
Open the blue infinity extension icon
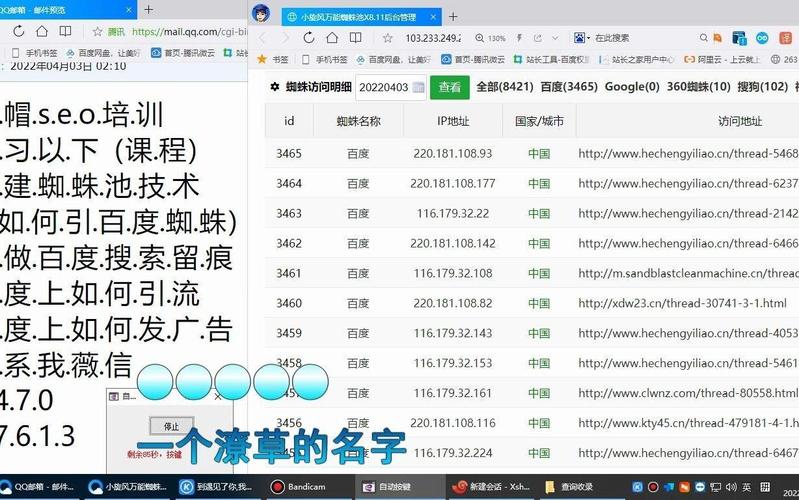click(x=762, y=38)
